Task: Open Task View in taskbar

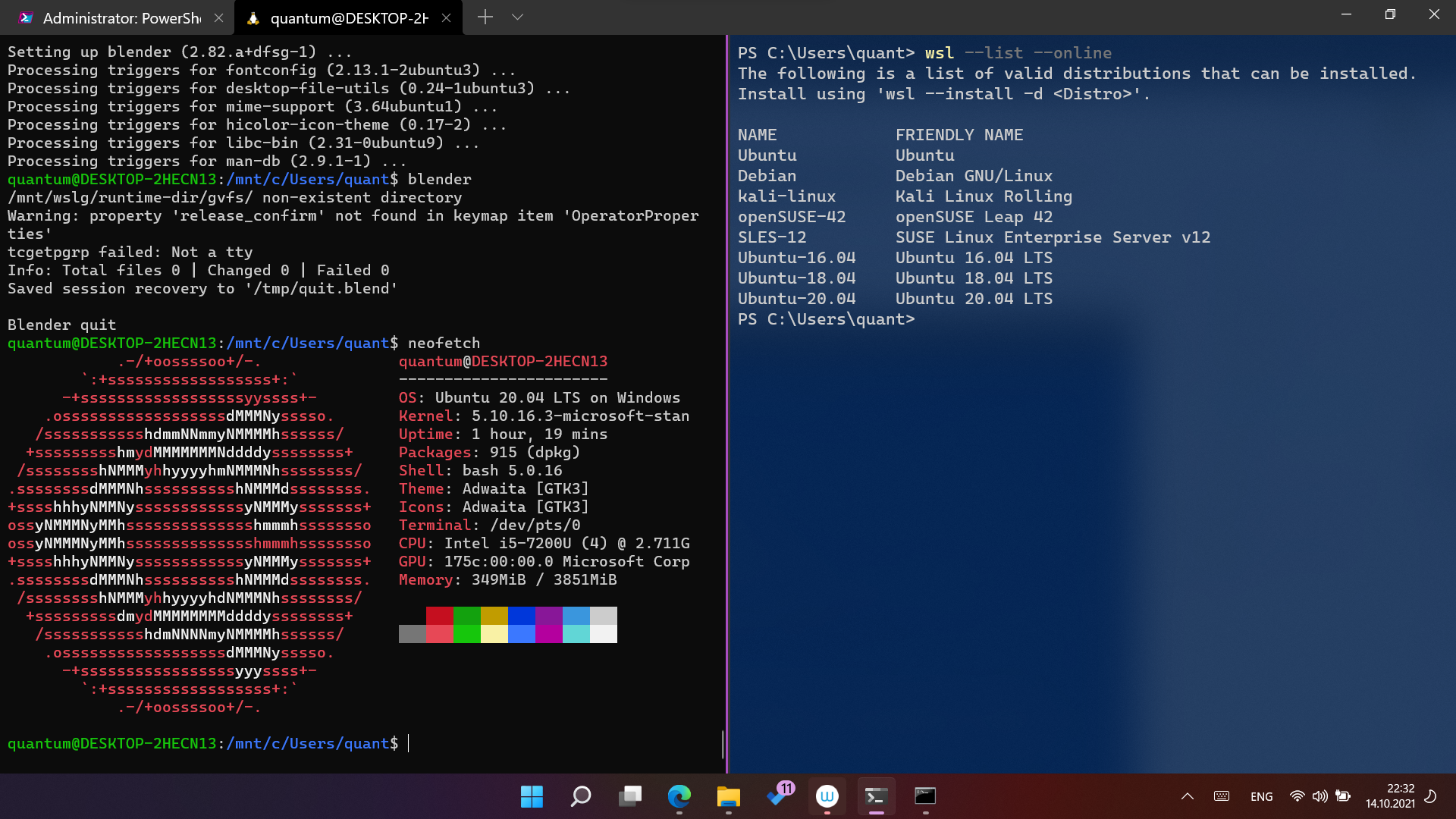Action: pyautogui.click(x=630, y=796)
